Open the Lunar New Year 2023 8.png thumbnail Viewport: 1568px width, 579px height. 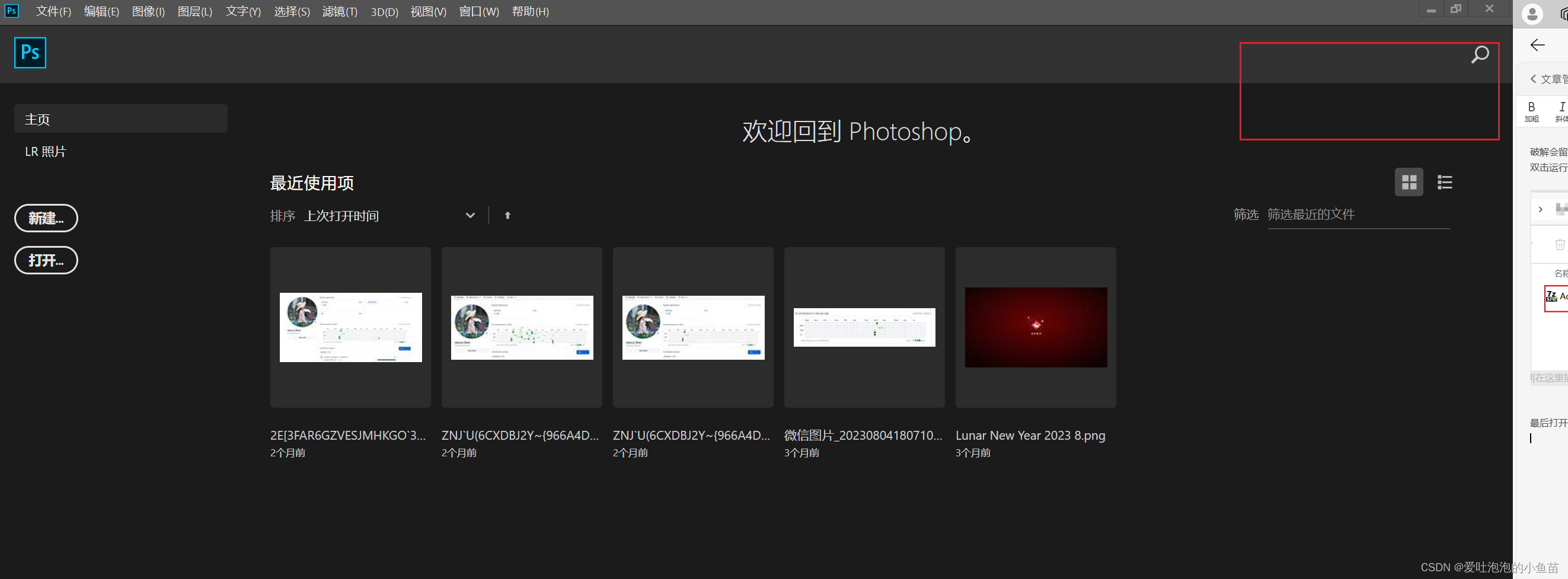tap(1036, 327)
